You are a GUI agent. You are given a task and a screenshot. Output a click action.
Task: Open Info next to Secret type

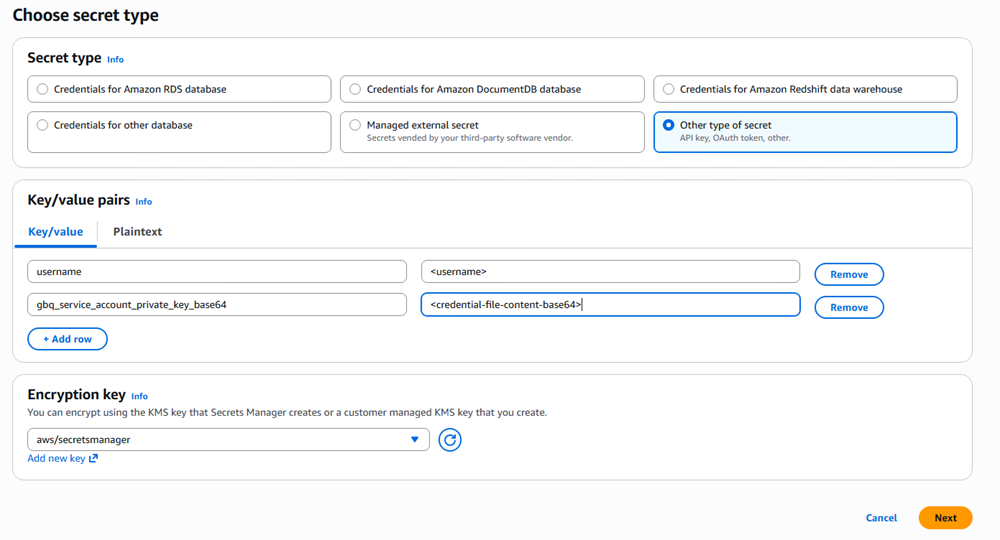(115, 60)
